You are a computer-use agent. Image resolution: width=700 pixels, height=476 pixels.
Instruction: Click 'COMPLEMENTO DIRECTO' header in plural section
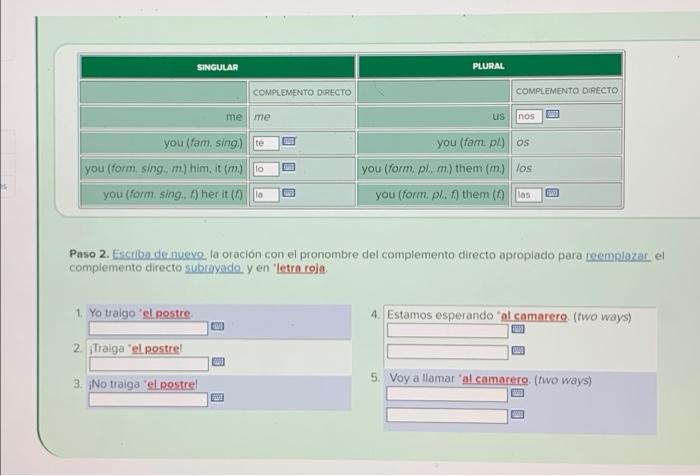point(567,91)
